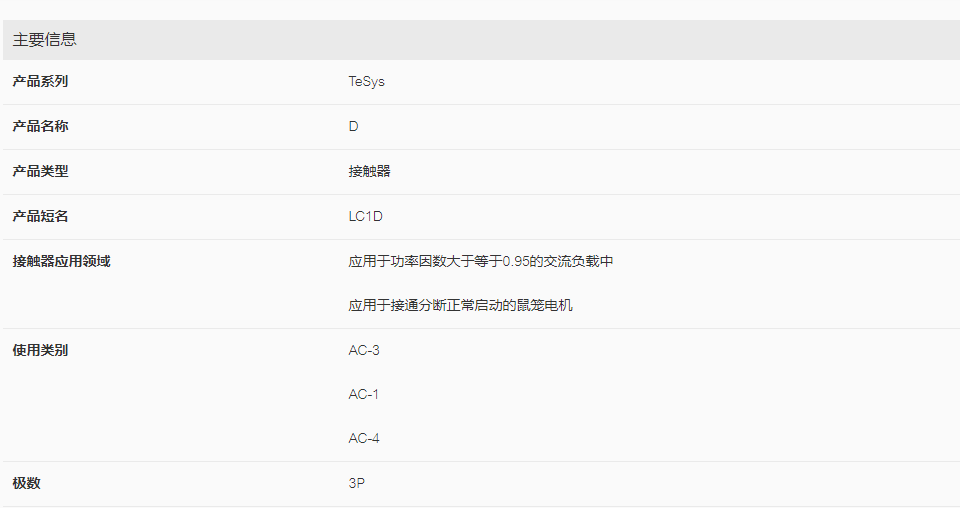This screenshot has width=960, height=508.
Task: Click the 极数 label
Action: coord(26,484)
